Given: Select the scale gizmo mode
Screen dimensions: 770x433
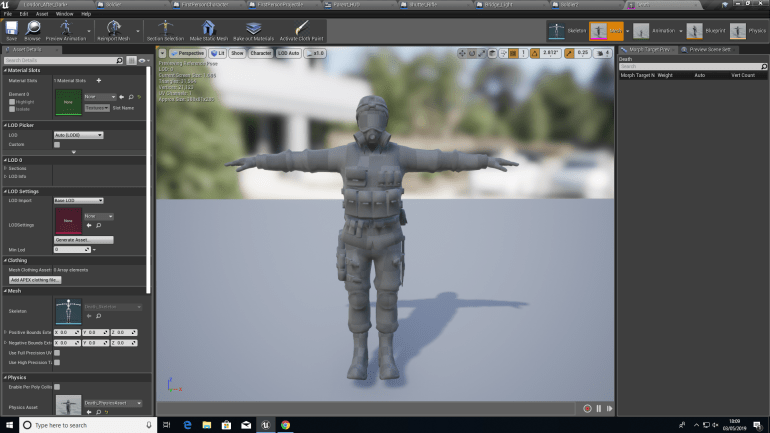Looking at the screenshot, I should point(481,53).
